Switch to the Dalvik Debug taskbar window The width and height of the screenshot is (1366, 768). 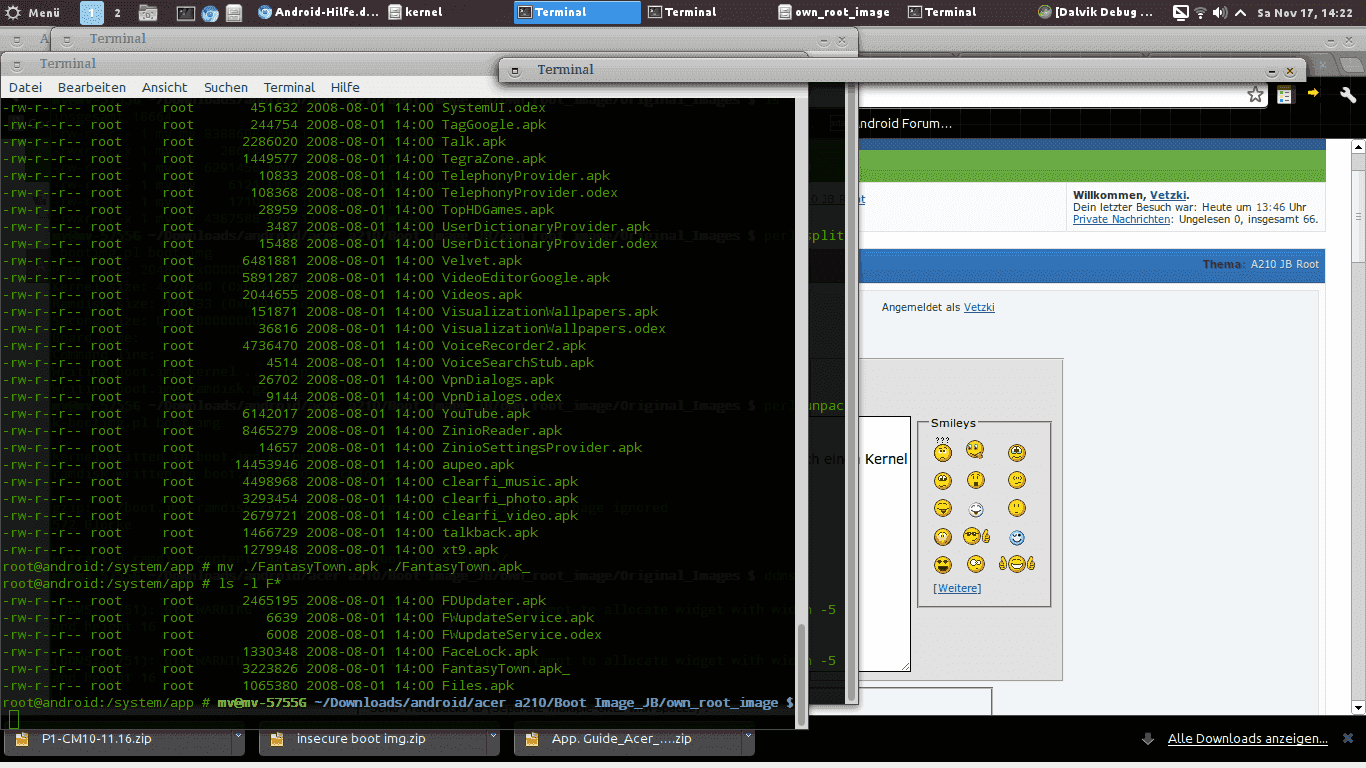[1098, 12]
